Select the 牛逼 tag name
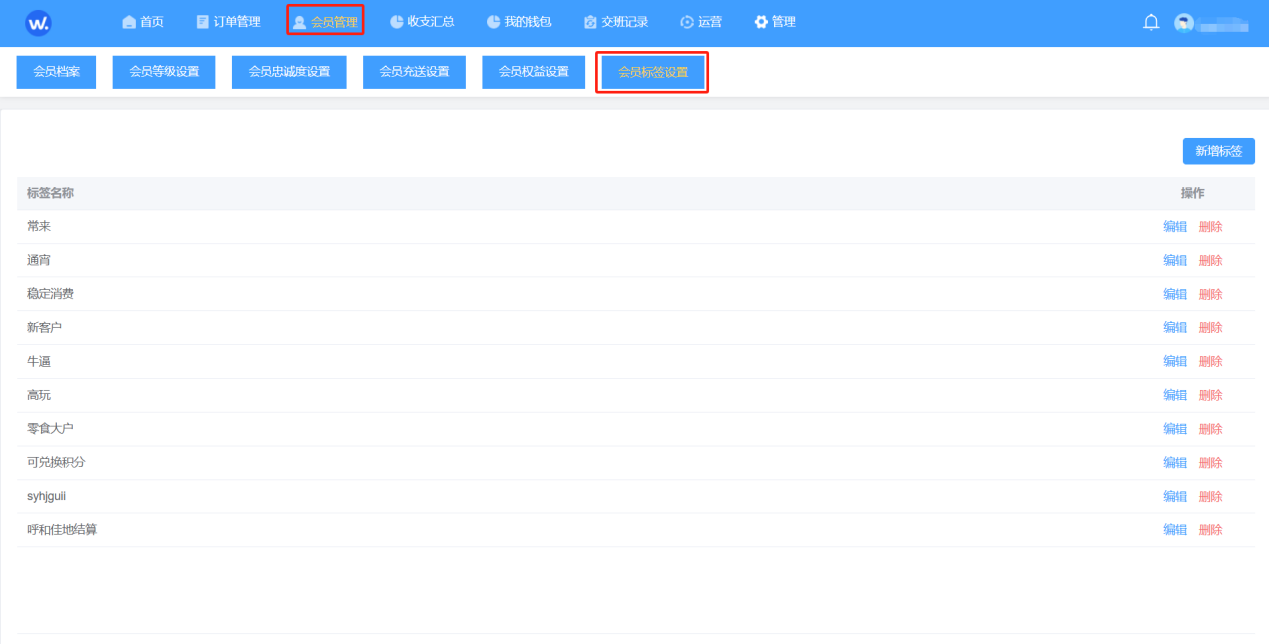Image resolution: width=1269 pixels, height=644 pixels. (x=39, y=361)
